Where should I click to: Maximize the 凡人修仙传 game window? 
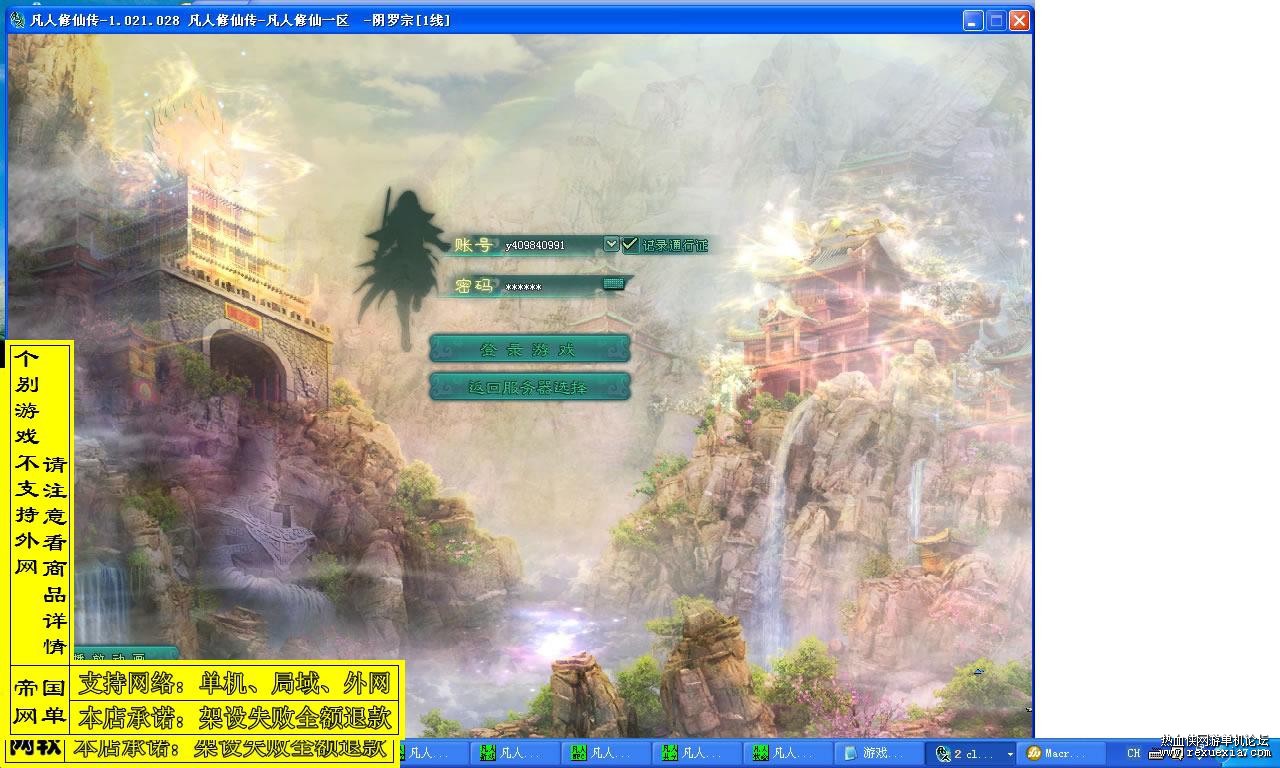click(996, 20)
